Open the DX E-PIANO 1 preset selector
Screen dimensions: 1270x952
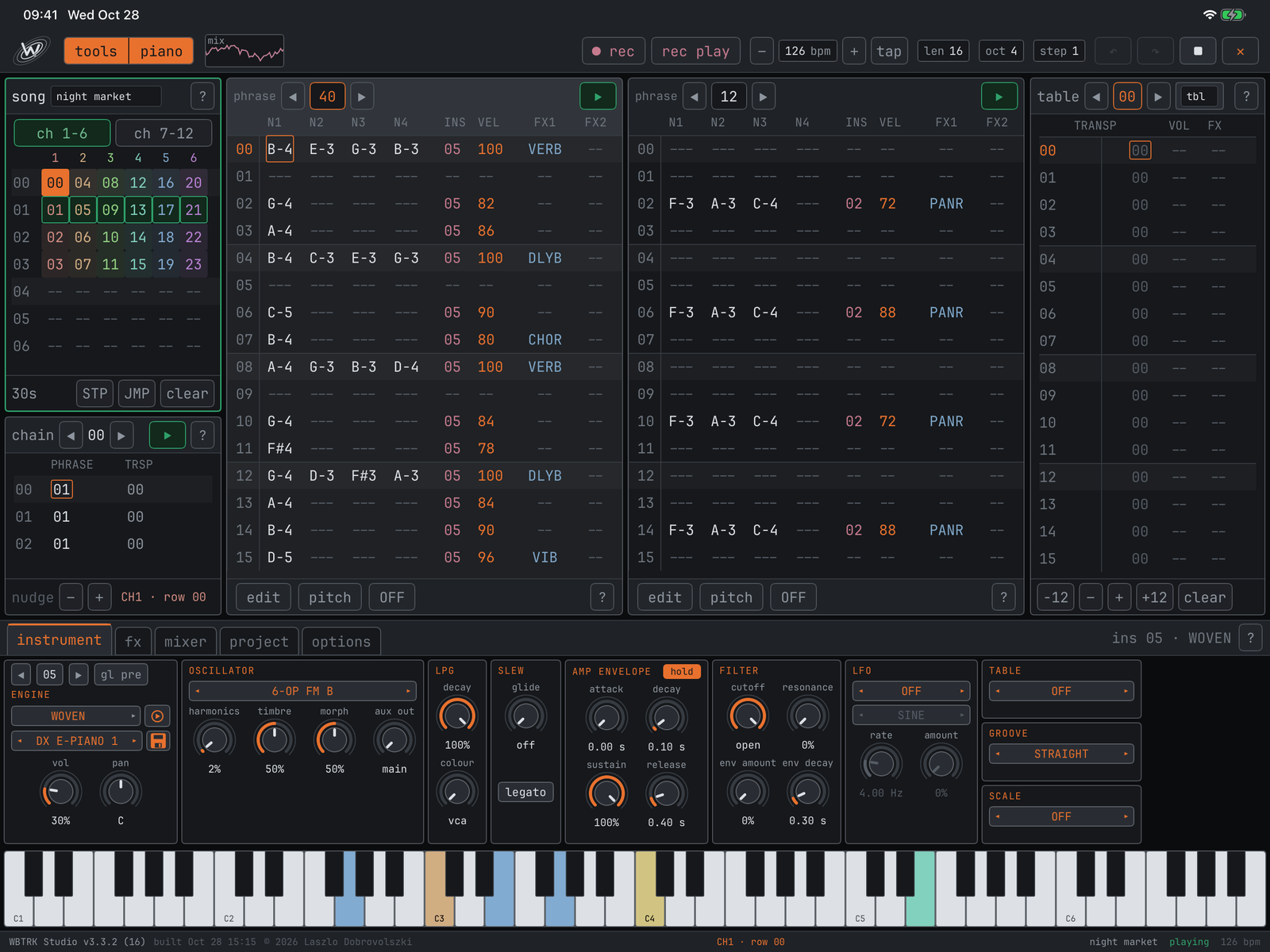point(77,741)
